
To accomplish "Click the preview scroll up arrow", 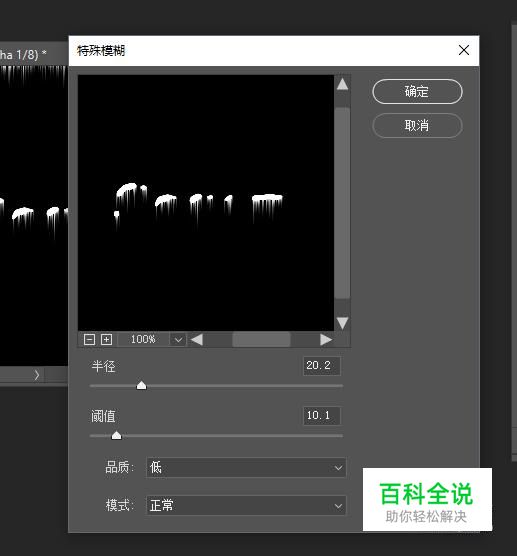I will pos(342,84).
